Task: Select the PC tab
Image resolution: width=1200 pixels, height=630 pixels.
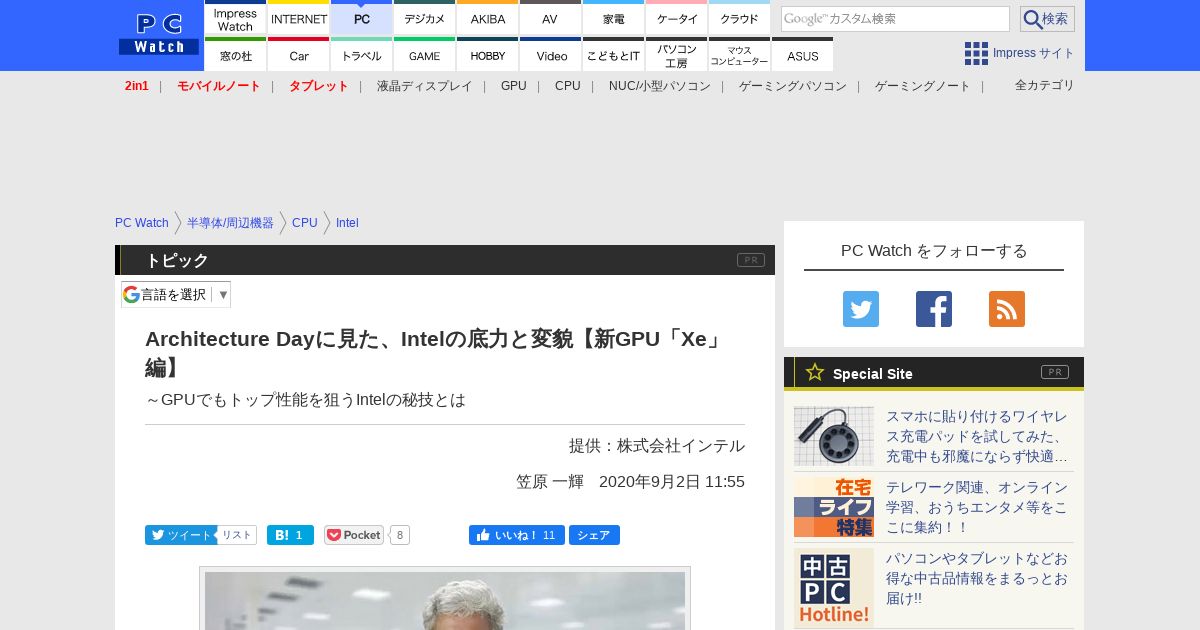Action: (362, 17)
